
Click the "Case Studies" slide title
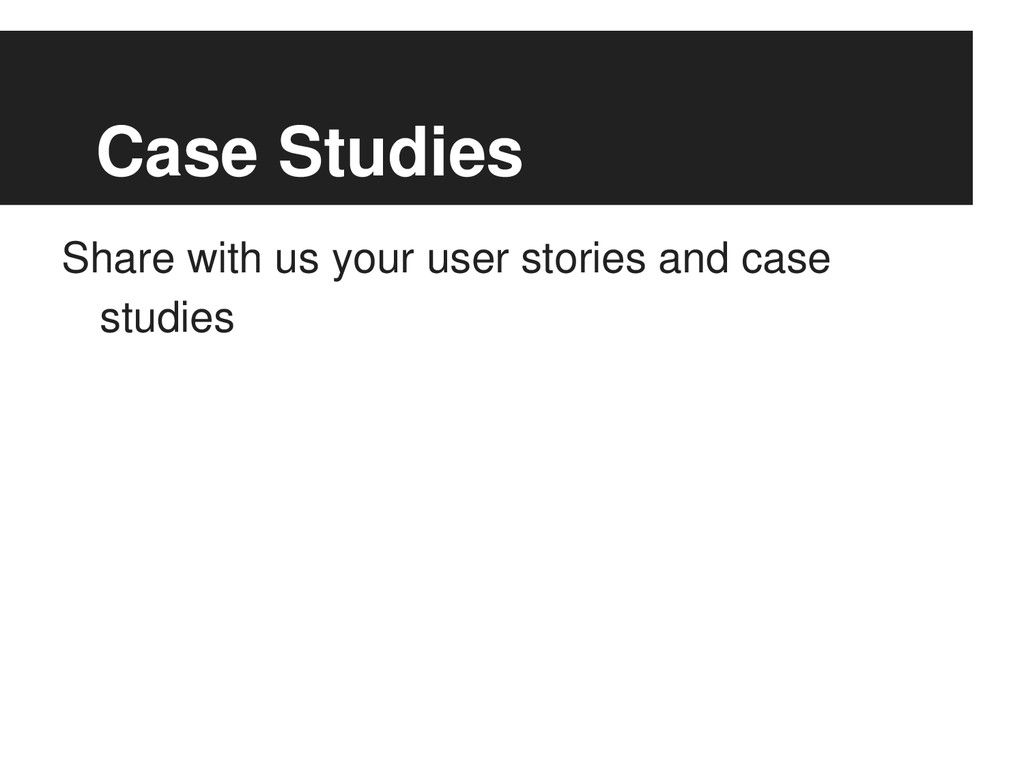pos(310,152)
